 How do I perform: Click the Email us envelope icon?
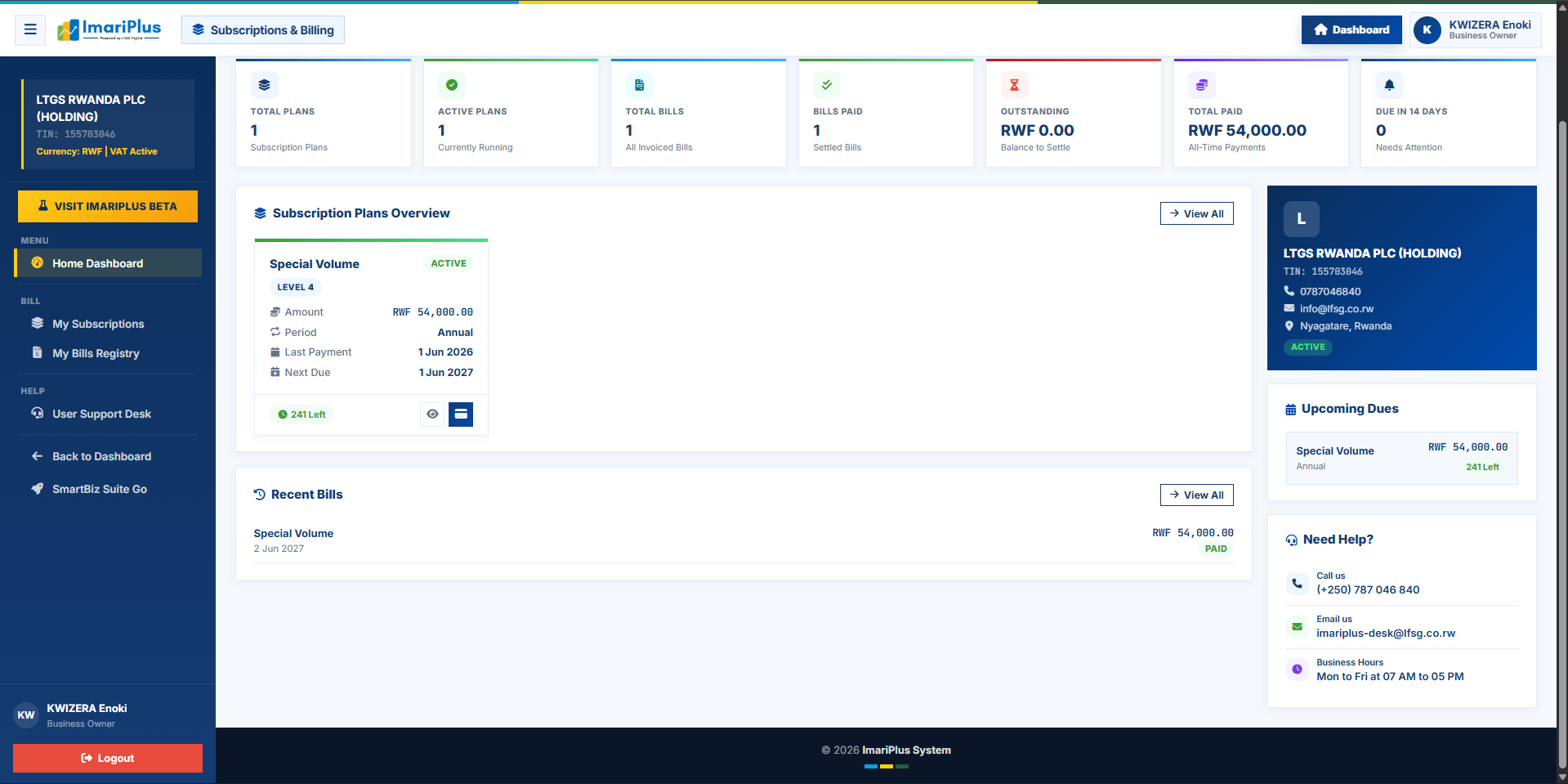point(1297,627)
